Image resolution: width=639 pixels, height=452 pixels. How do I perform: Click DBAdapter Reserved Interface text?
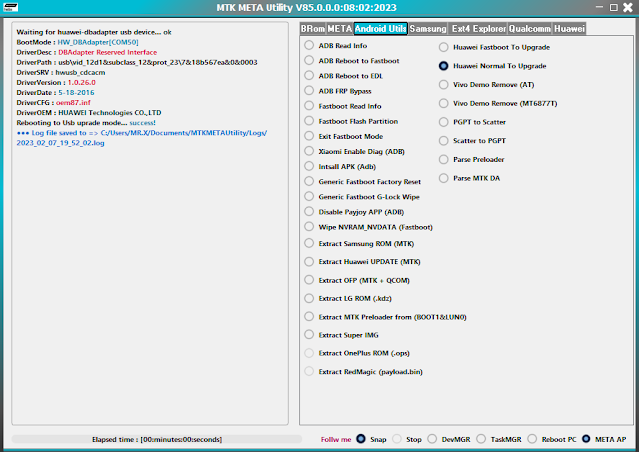point(108,52)
